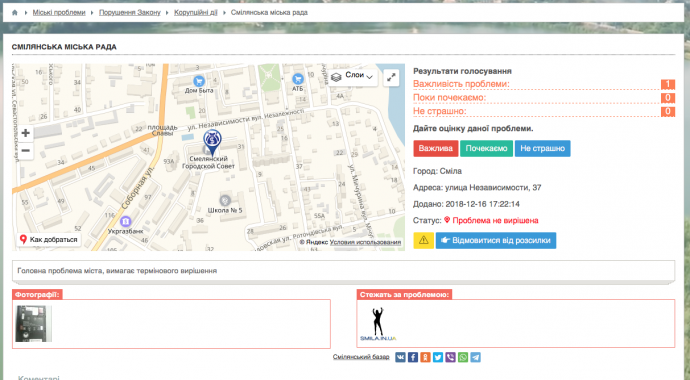
Task: Vote Не страшно for this problem
Action: pos(543,149)
